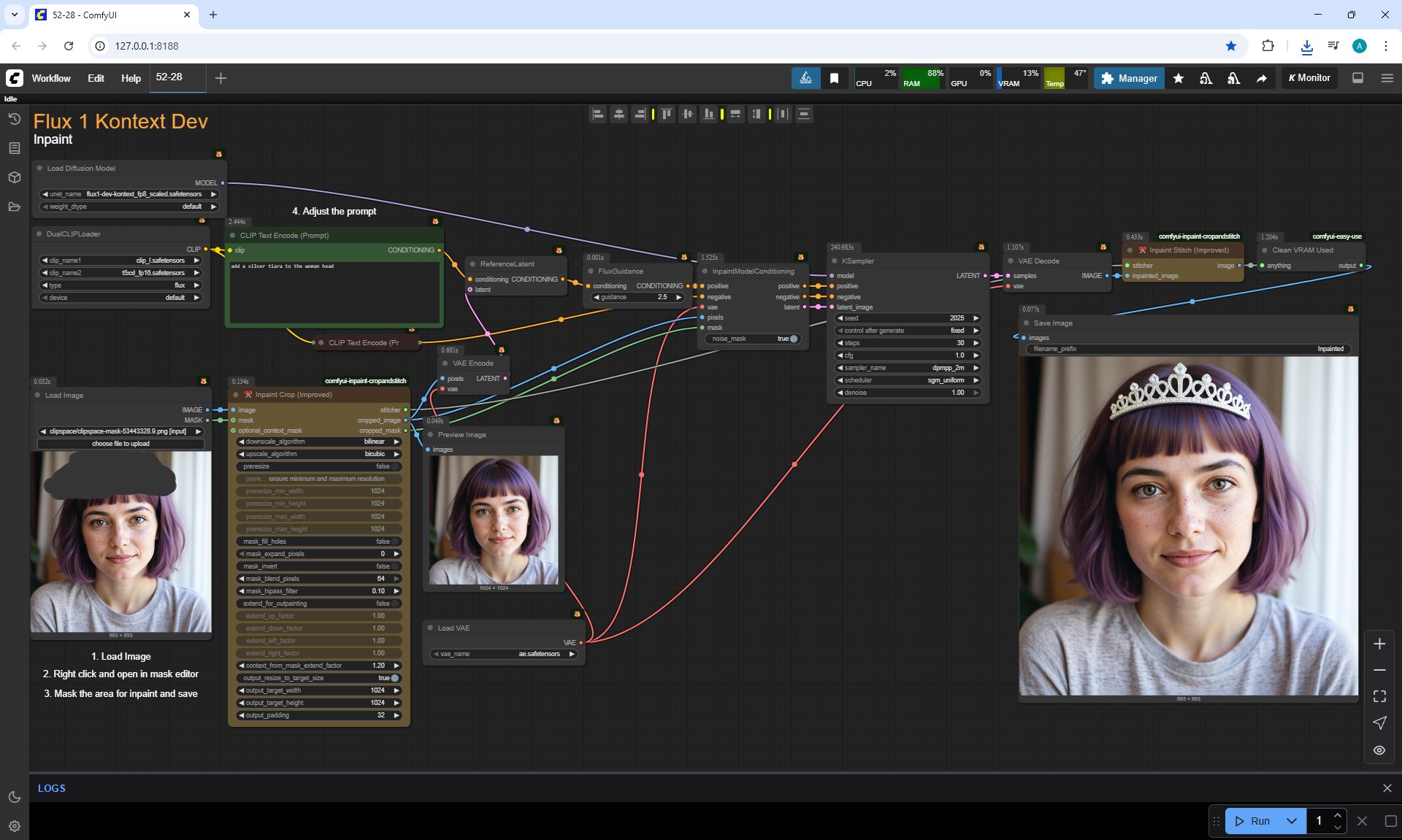Image resolution: width=1402 pixels, height=840 pixels.
Task: Click the bookmark icon in top bar
Action: click(x=834, y=78)
